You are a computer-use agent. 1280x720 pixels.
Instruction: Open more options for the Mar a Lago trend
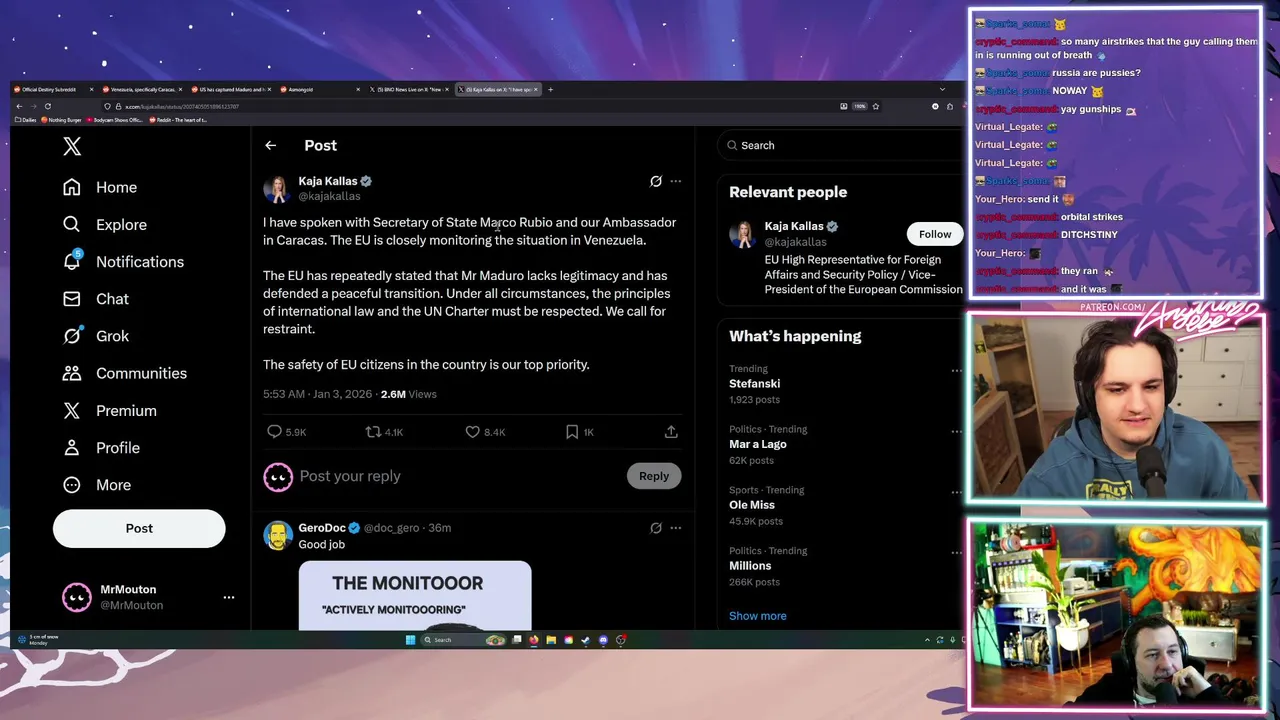click(x=956, y=431)
